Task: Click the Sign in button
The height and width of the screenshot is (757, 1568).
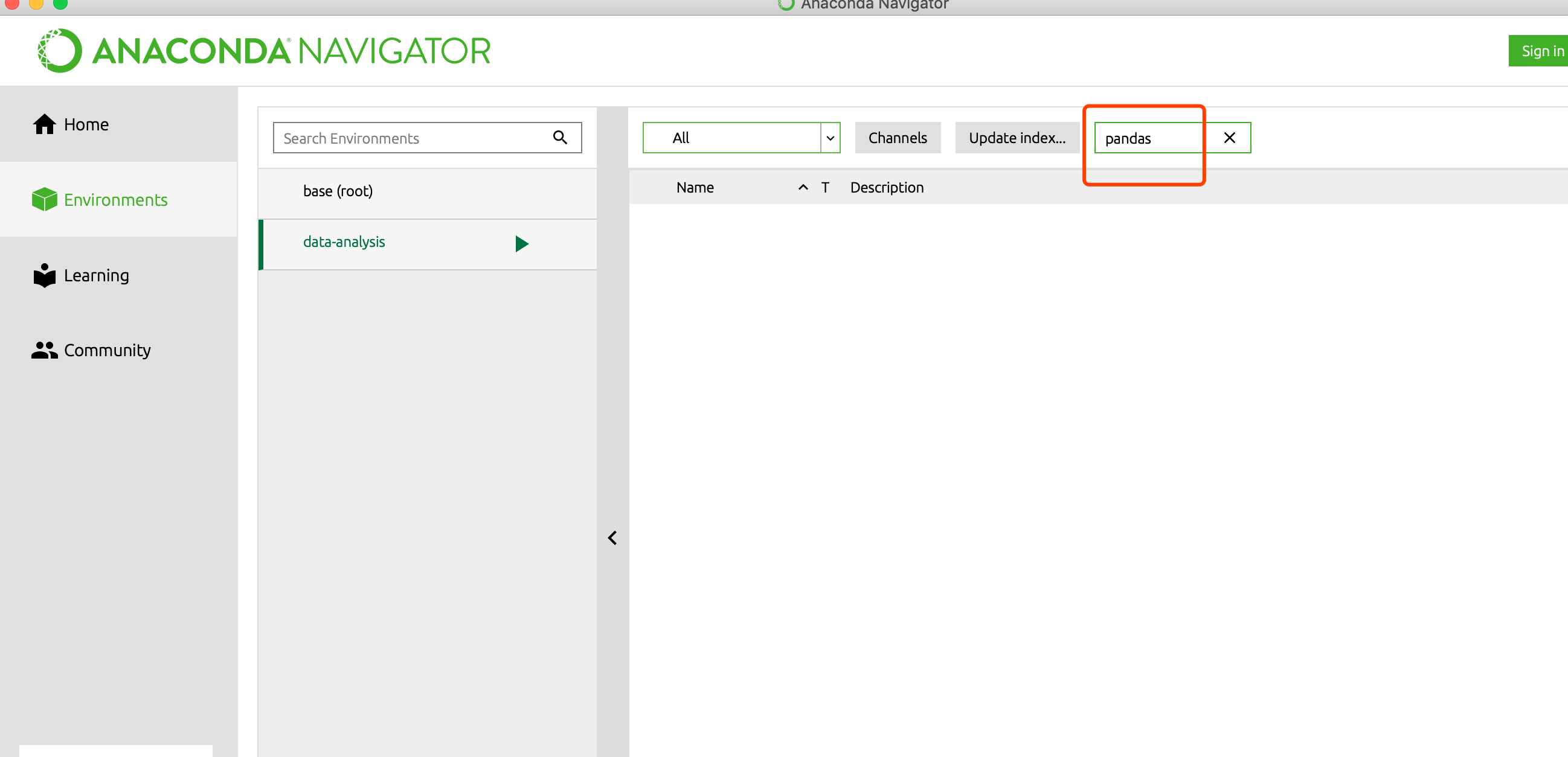Action: [x=1540, y=51]
